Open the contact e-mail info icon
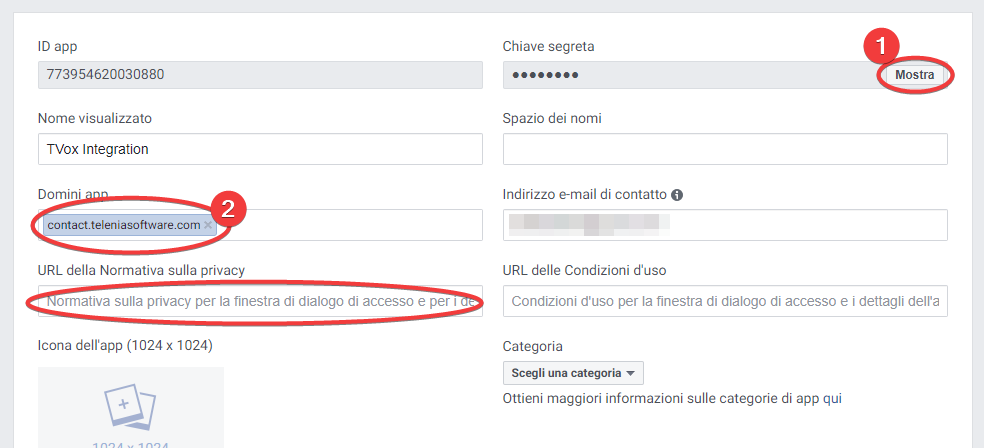The image size is (984, 448). [x=676, y=195]
